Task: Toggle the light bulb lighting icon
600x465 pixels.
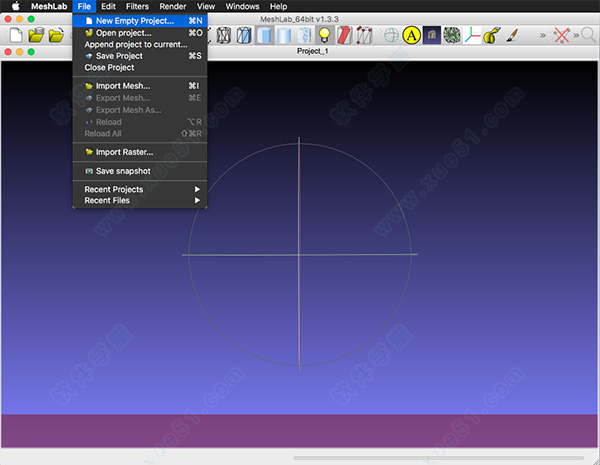Action: point(324,35)
